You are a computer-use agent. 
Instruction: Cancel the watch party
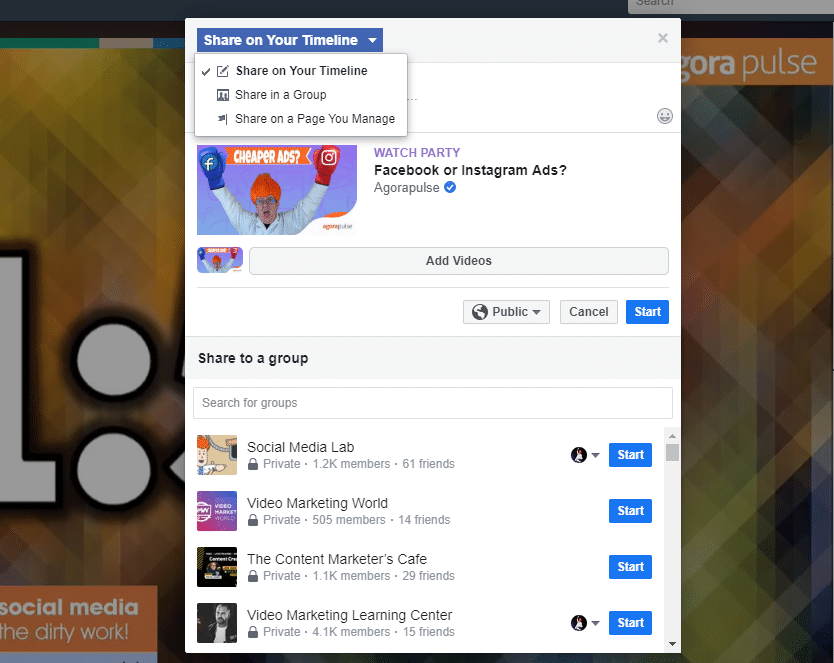pyautogui.click(x=589, y=312)
